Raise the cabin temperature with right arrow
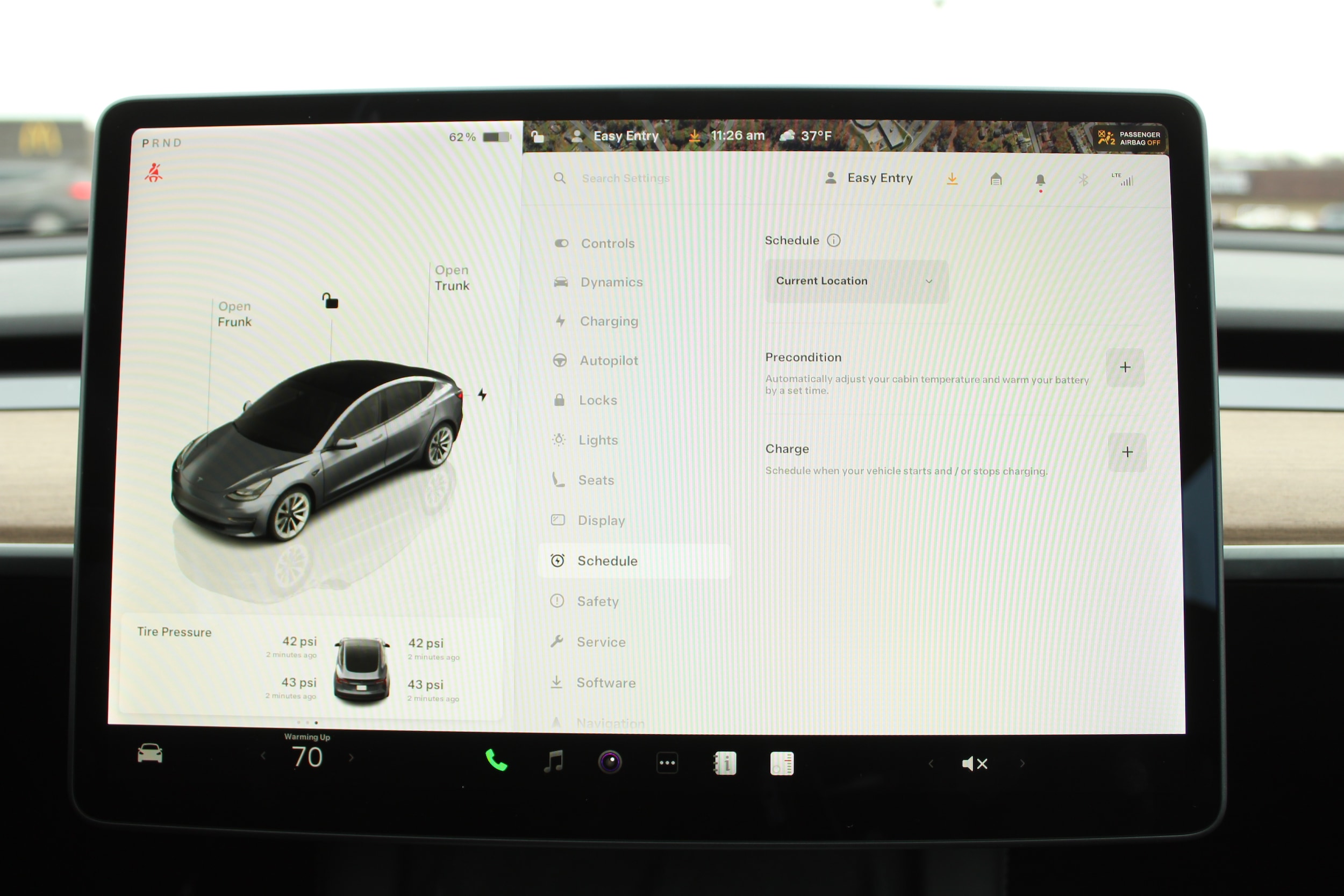 tap(352, 758)
